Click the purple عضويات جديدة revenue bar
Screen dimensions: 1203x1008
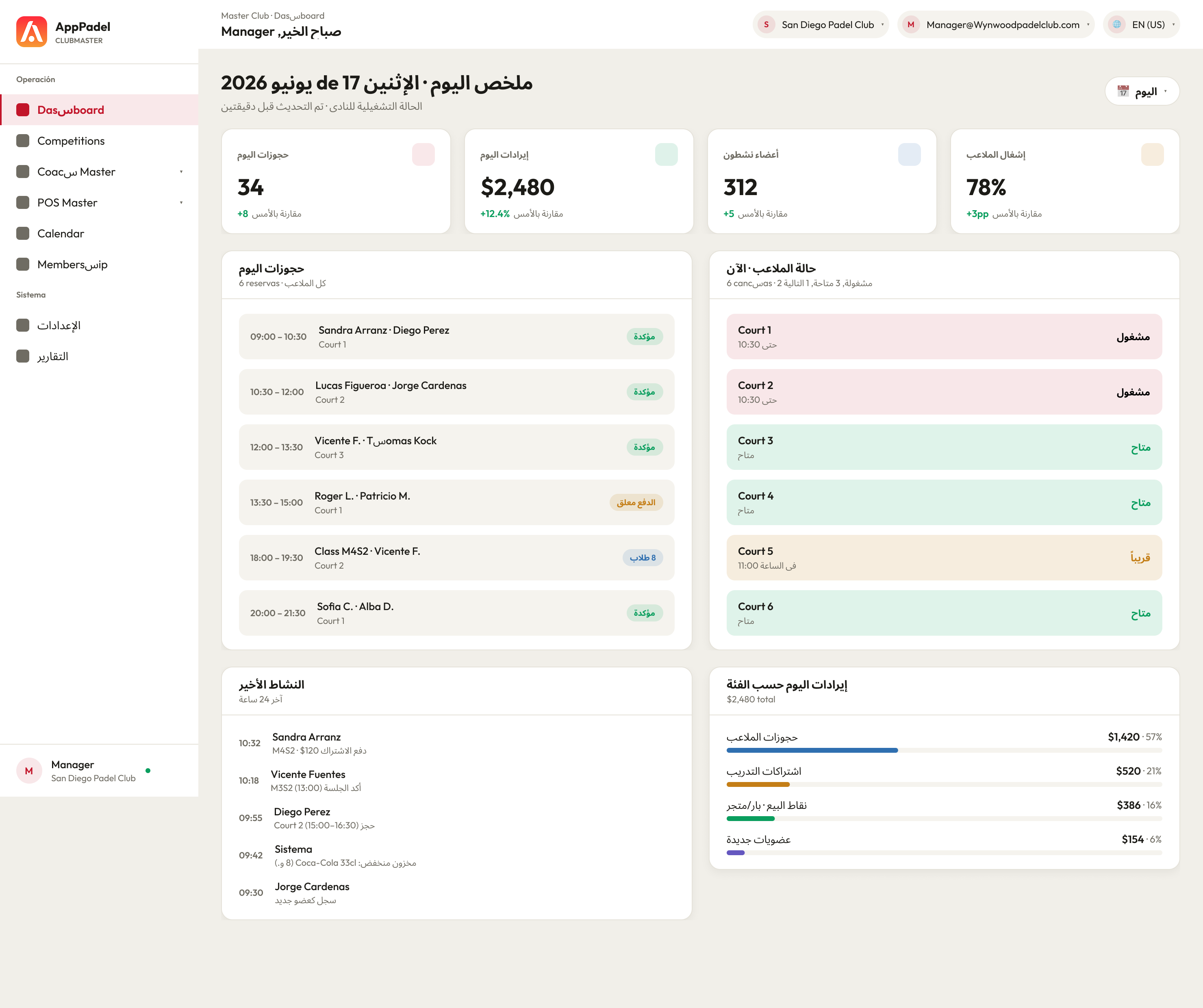coord(736,853)
